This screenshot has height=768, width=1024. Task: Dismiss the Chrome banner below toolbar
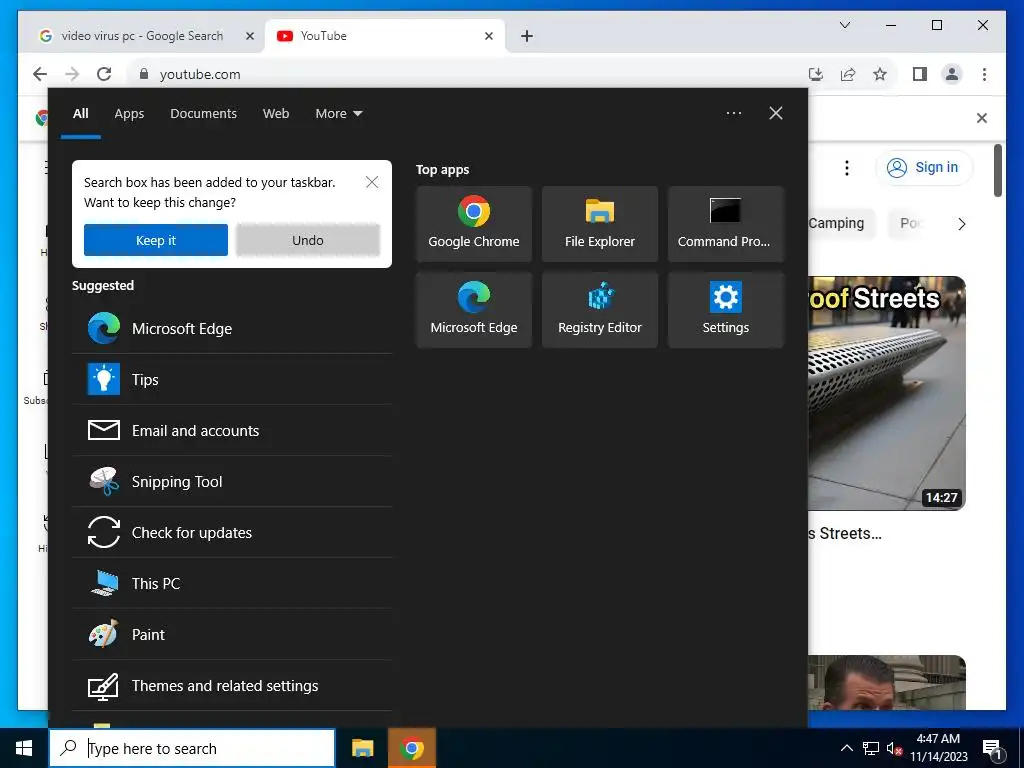click(x=982, y=118)
